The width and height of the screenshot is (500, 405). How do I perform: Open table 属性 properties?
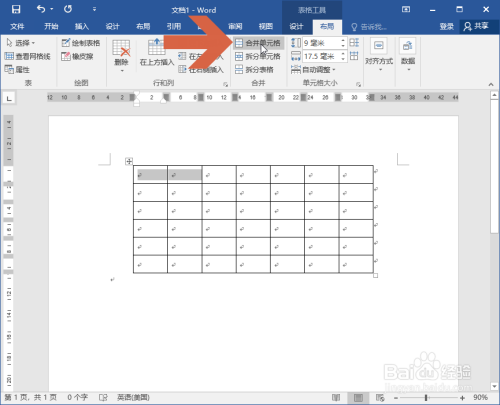17,70
